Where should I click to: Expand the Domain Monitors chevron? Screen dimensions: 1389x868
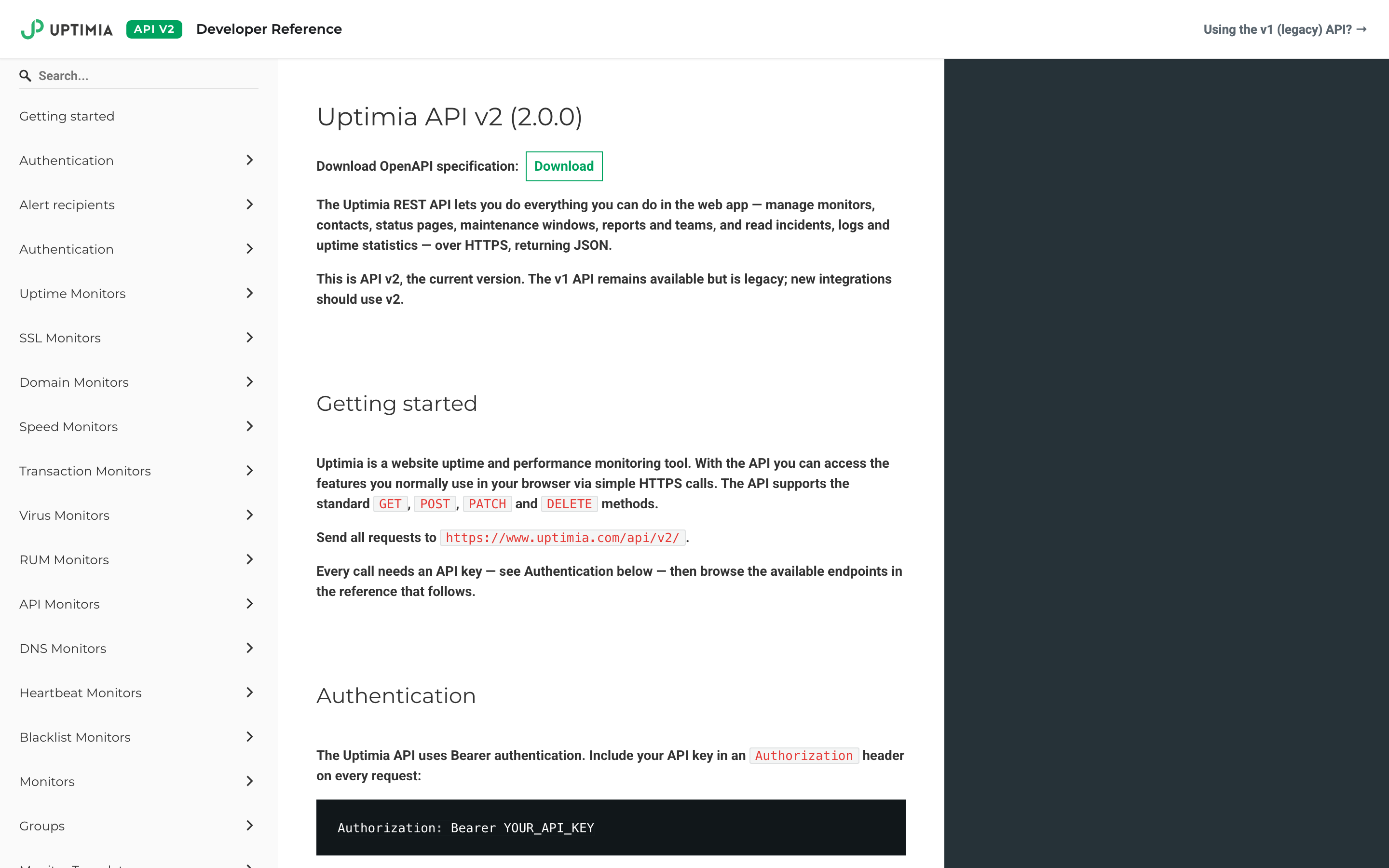click(x=250, y=382)
